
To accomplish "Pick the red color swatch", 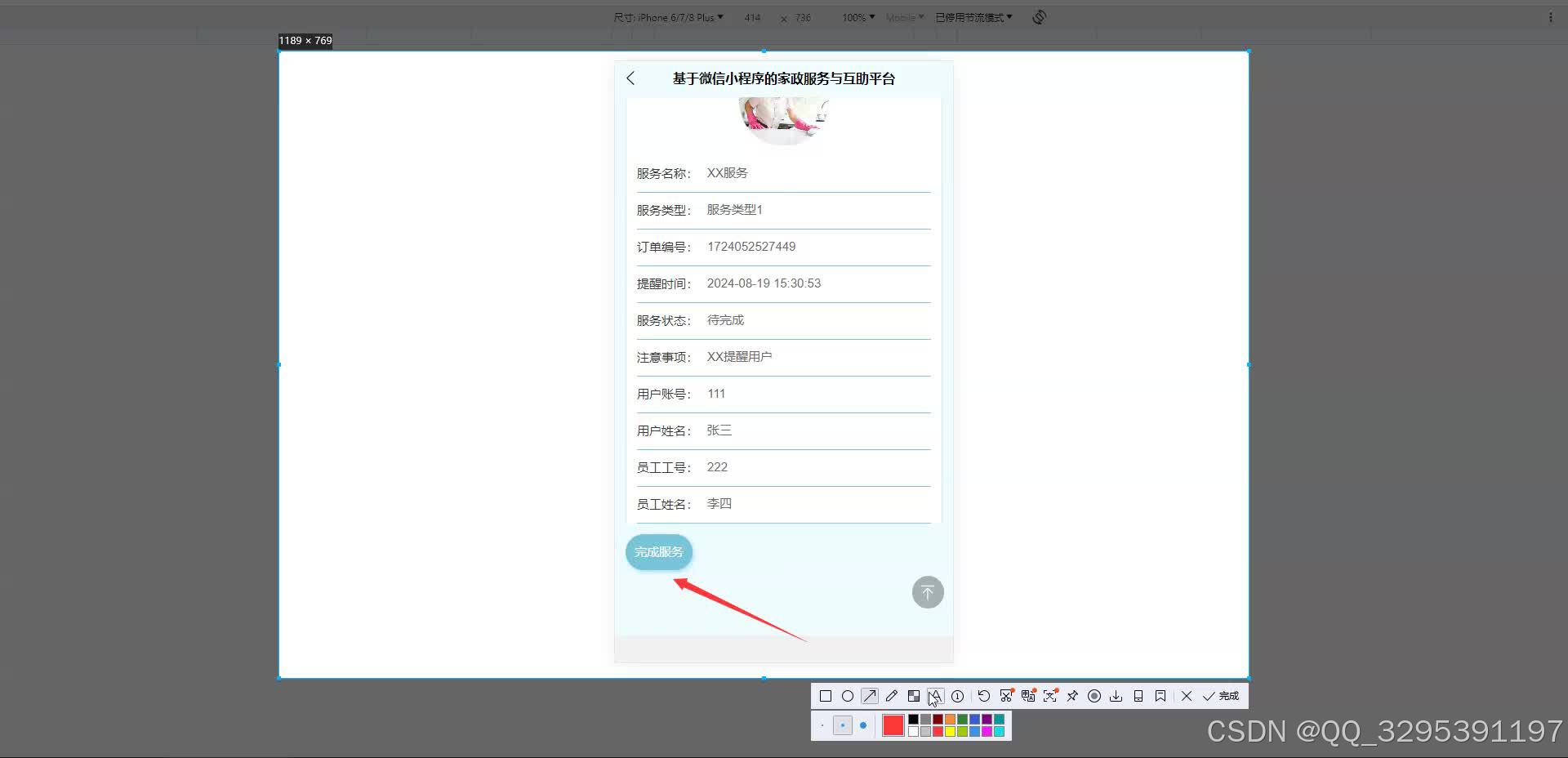I will 893,725.
